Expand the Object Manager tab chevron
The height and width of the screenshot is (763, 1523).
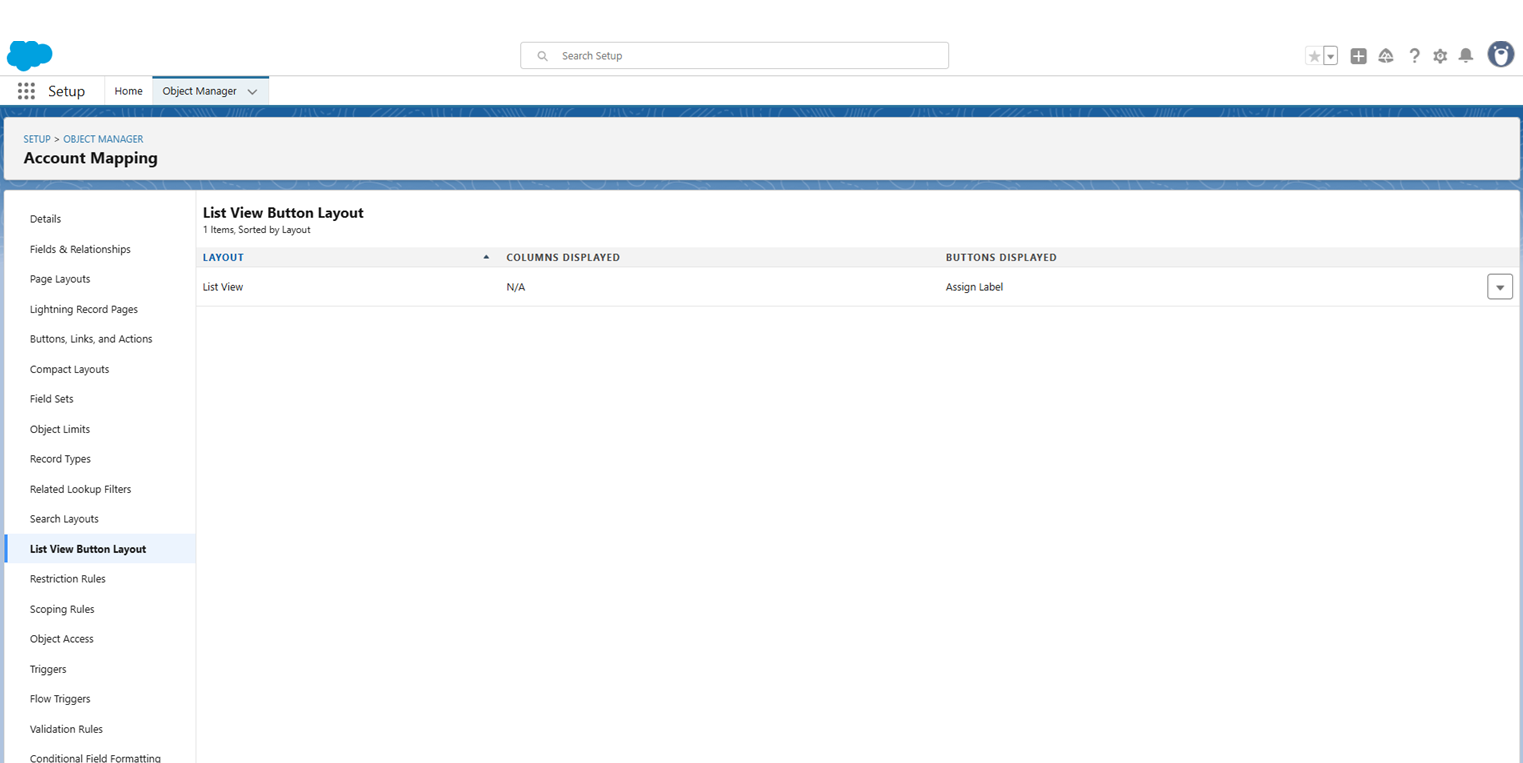pos(252,91)
